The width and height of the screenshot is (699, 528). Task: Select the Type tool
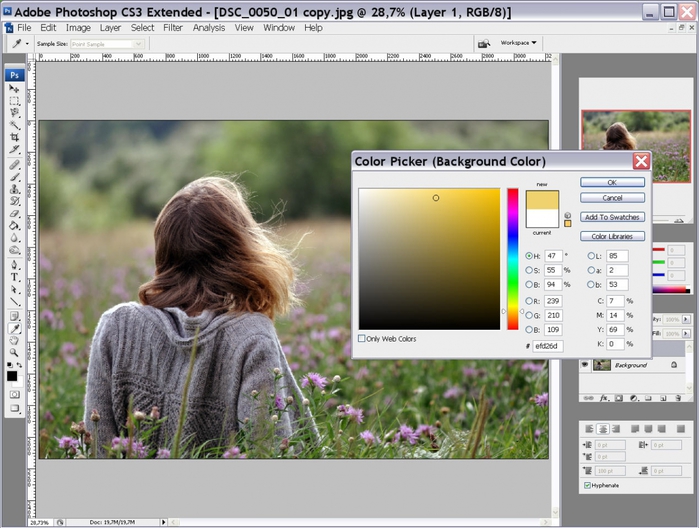[x=15, y=277]
